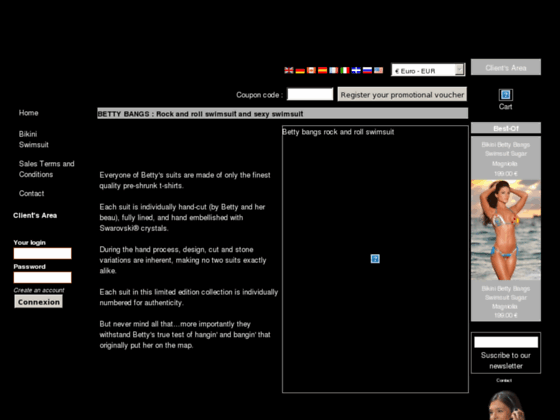560x420 pixels.
Task: Choose the Canadian flag icon
Action: 311,70
